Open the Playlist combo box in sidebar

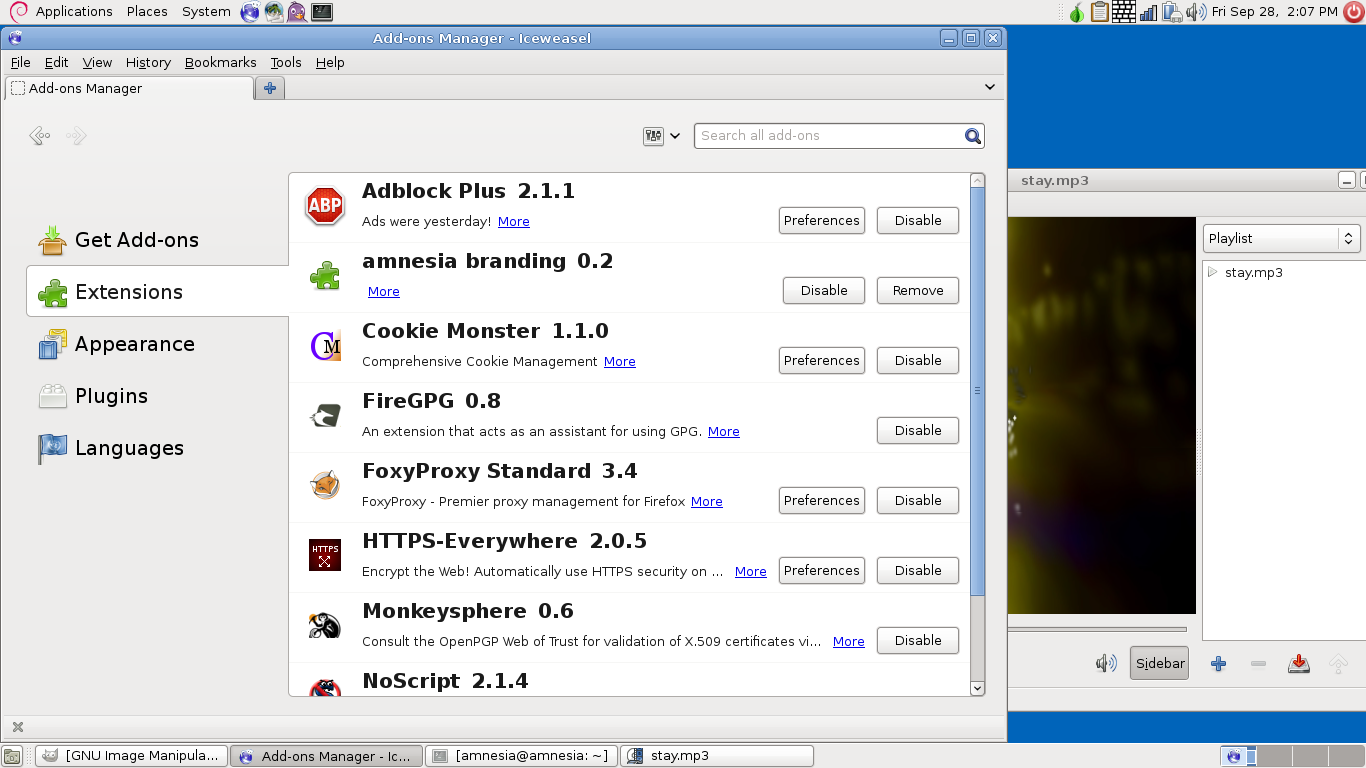[1281, 238]
